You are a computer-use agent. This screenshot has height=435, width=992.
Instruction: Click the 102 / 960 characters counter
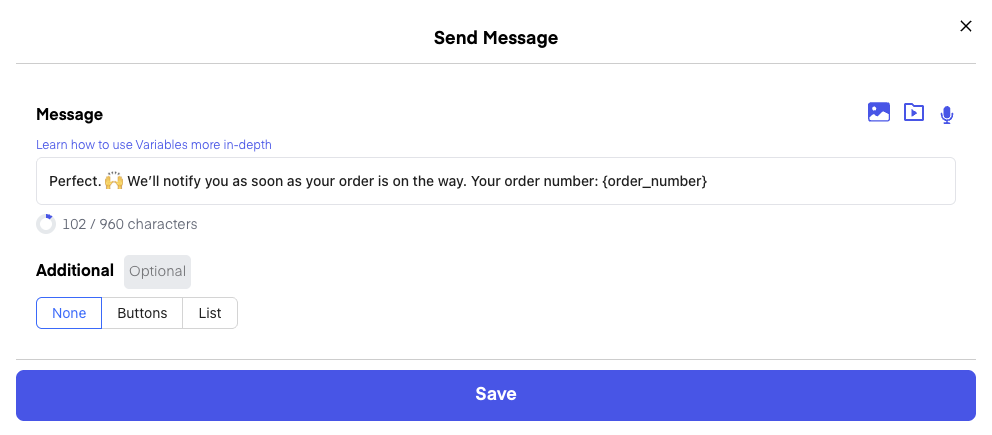130,224
